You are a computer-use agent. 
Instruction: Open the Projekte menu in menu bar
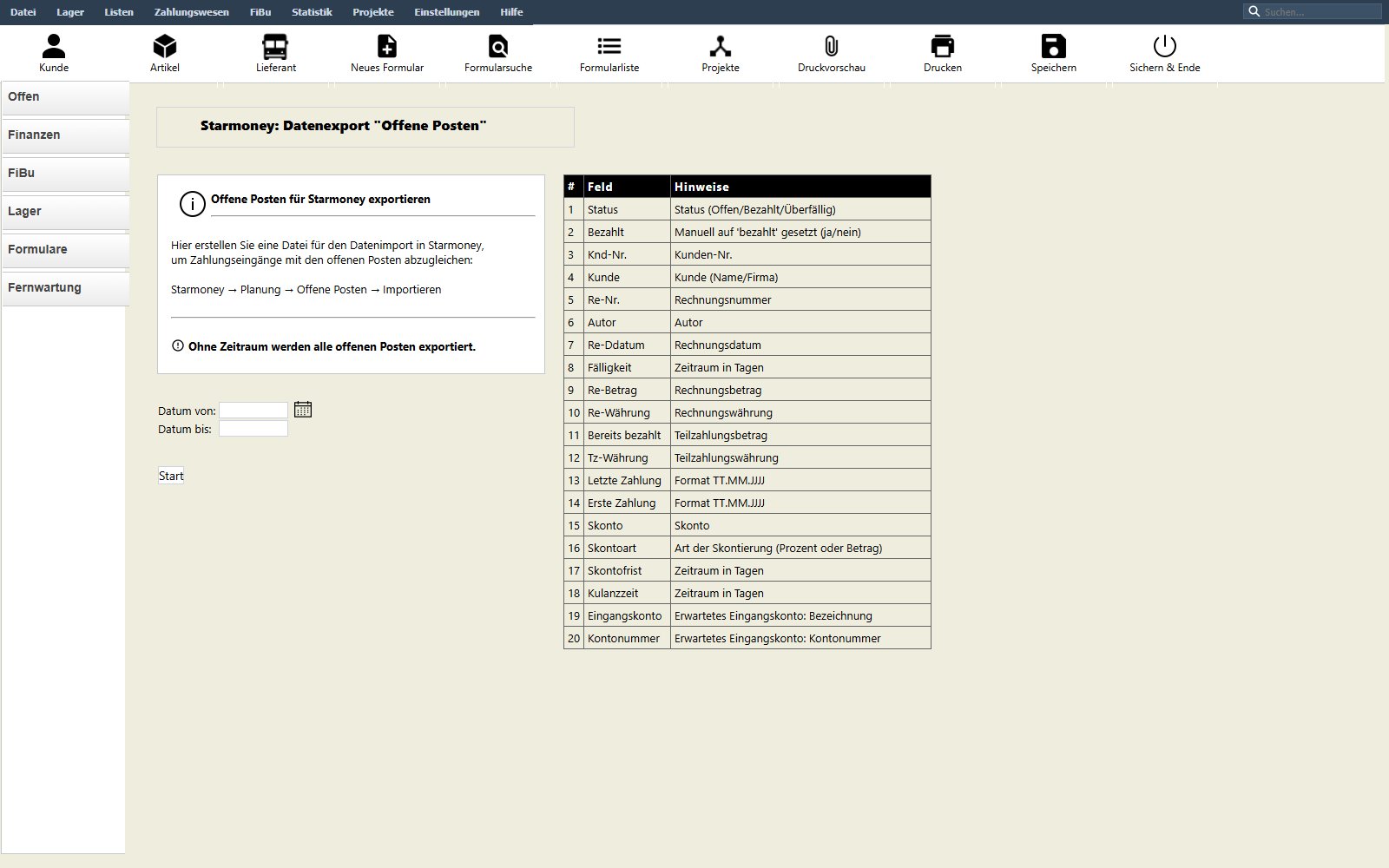tap(373, 12)
